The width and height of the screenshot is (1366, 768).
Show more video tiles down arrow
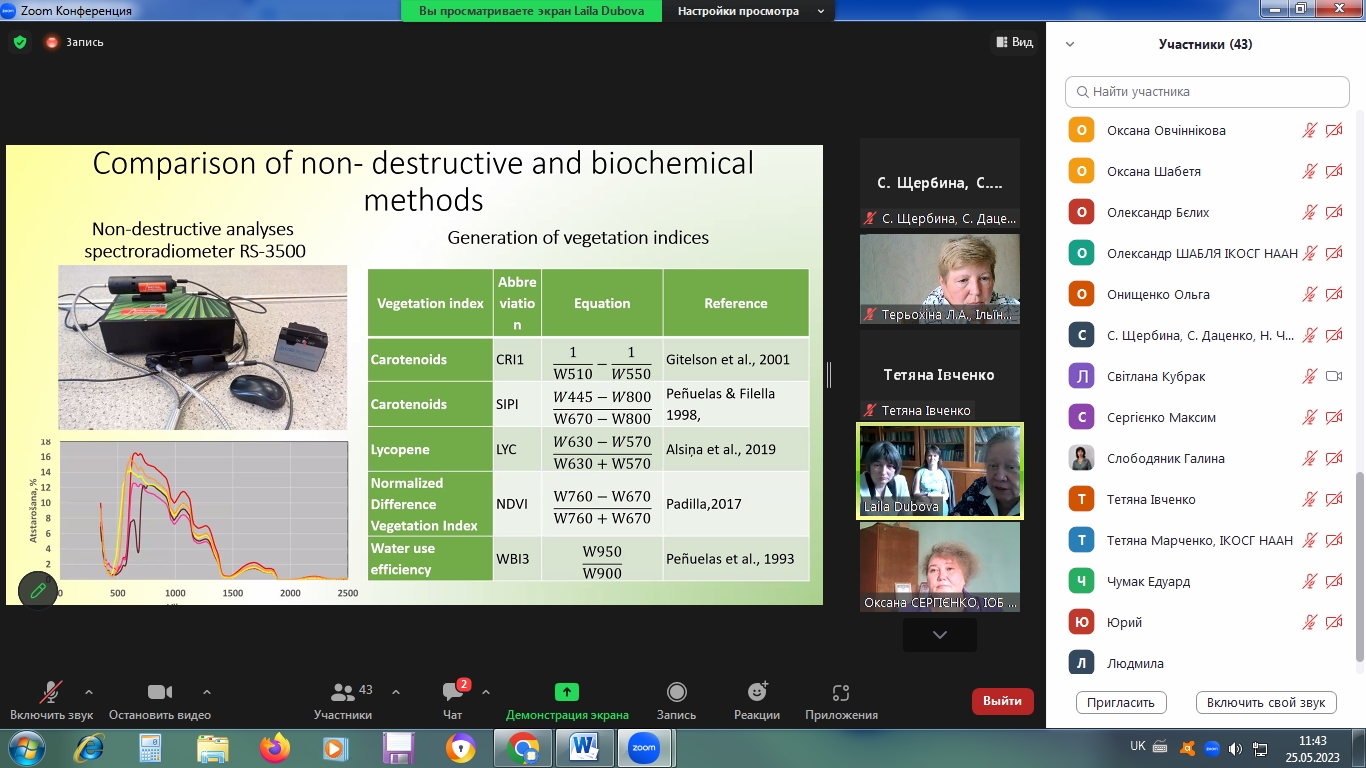tap(940, 635)
